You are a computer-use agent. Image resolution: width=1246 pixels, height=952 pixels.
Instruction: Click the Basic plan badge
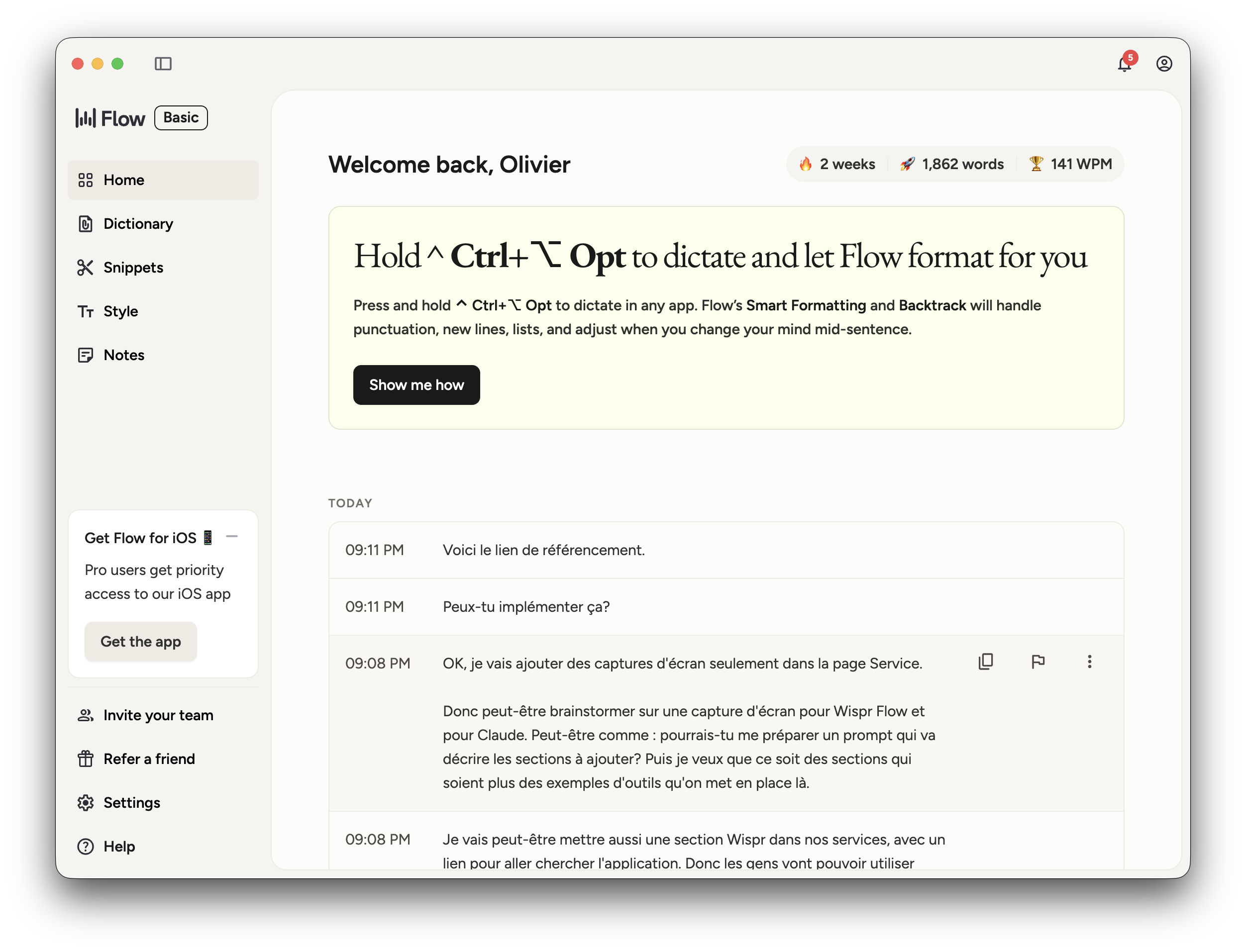(x=181, y=117)
